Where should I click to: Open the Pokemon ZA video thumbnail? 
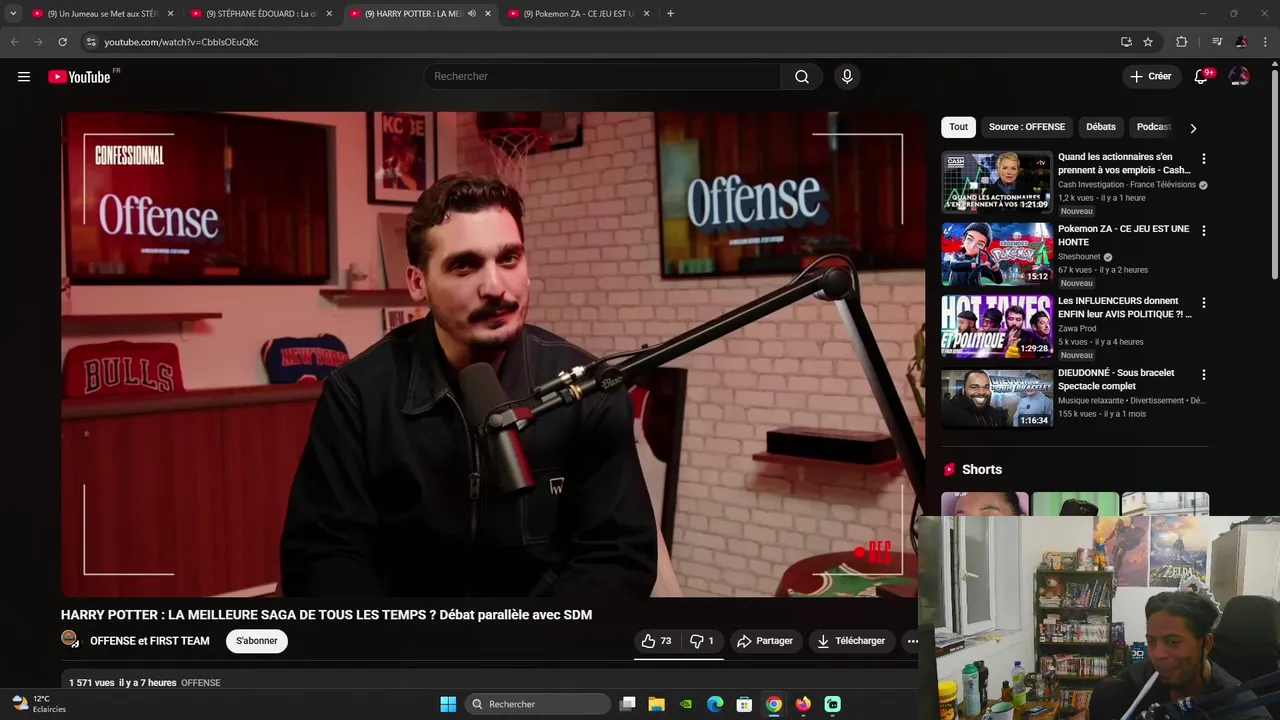click(997, 254)
